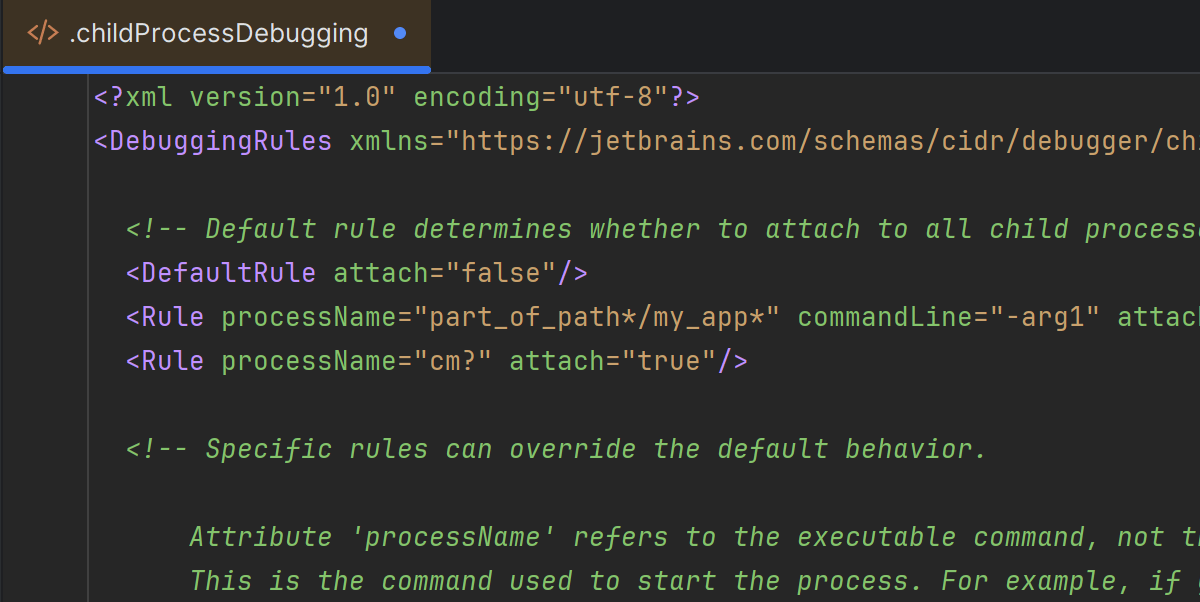The width and height of the screenshot is (1200, 602).
Task: Click the editor gutter beside the DefaultRule line
Action: coord(45,273)
